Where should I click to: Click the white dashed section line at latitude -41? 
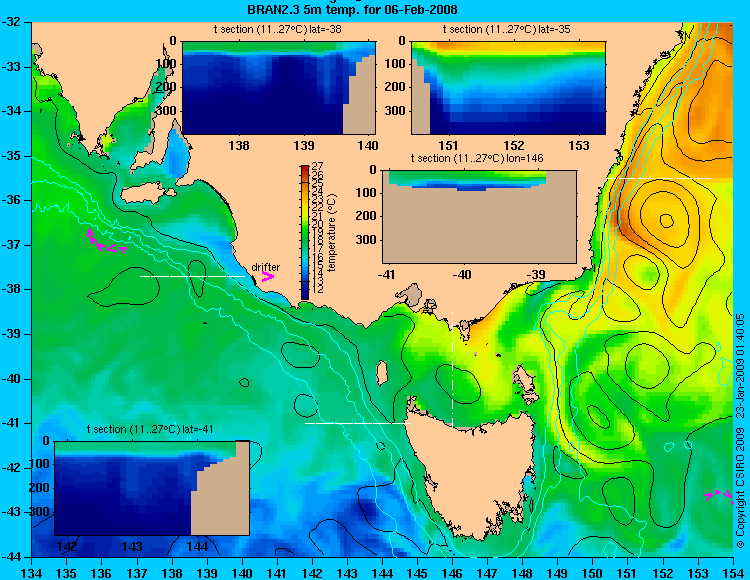click(357, 423)
